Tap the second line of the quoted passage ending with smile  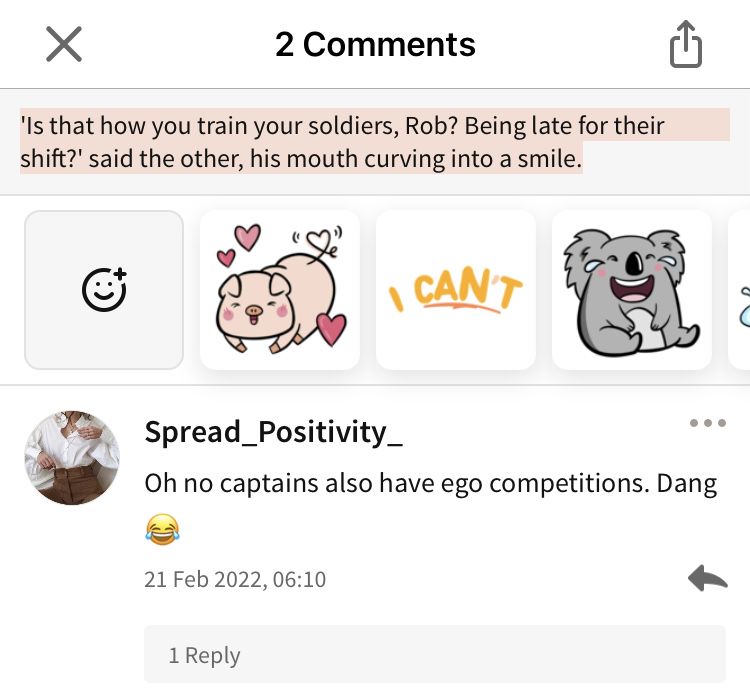(301, 158)
